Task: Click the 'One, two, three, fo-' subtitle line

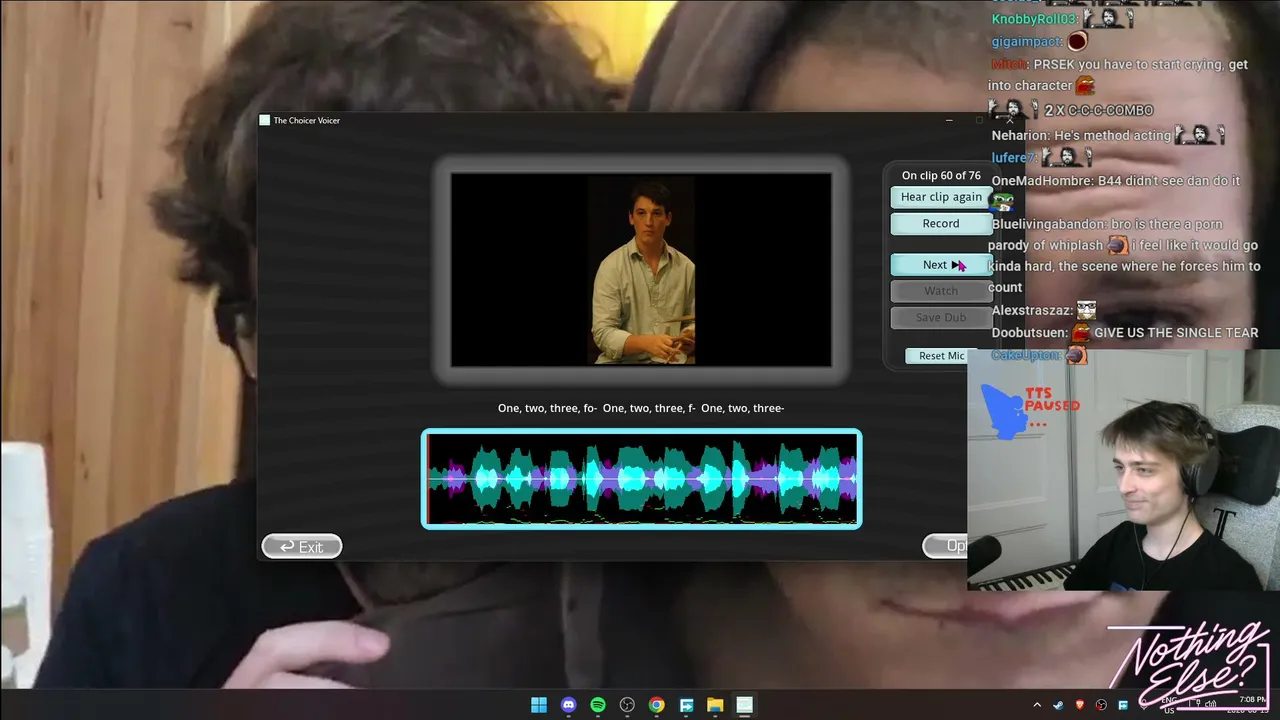Action: tap(641, 408)
